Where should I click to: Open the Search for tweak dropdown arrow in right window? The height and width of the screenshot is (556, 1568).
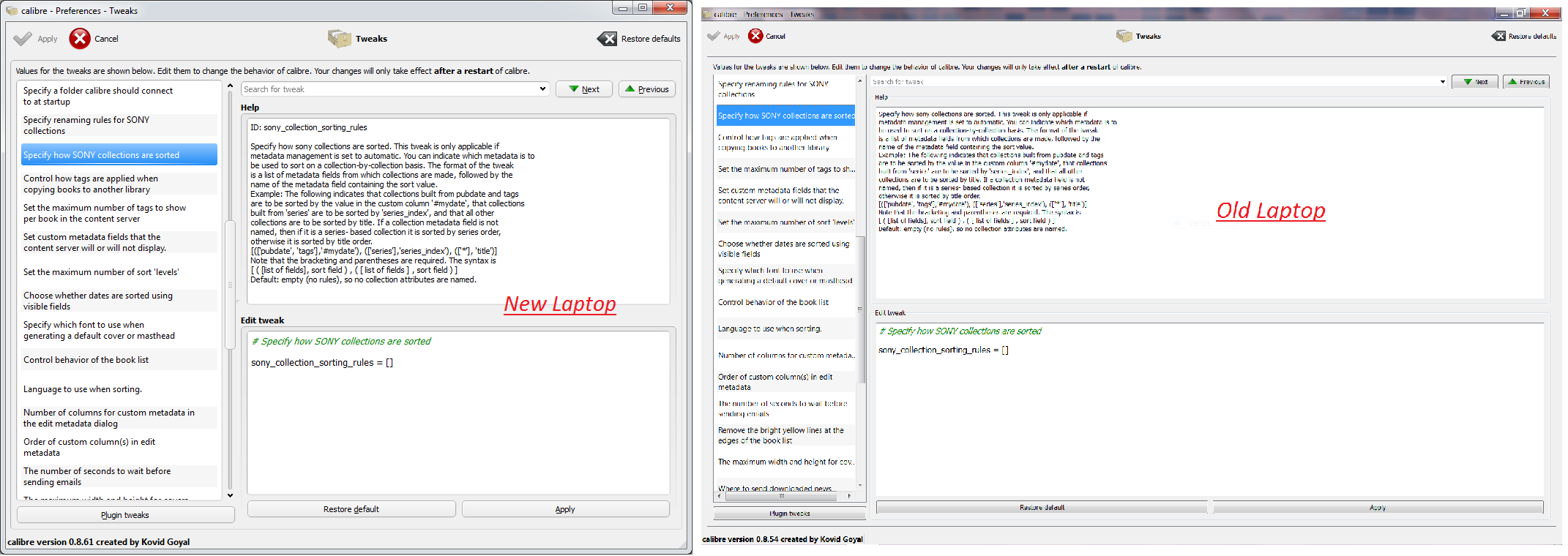[x=1442, y=82]
